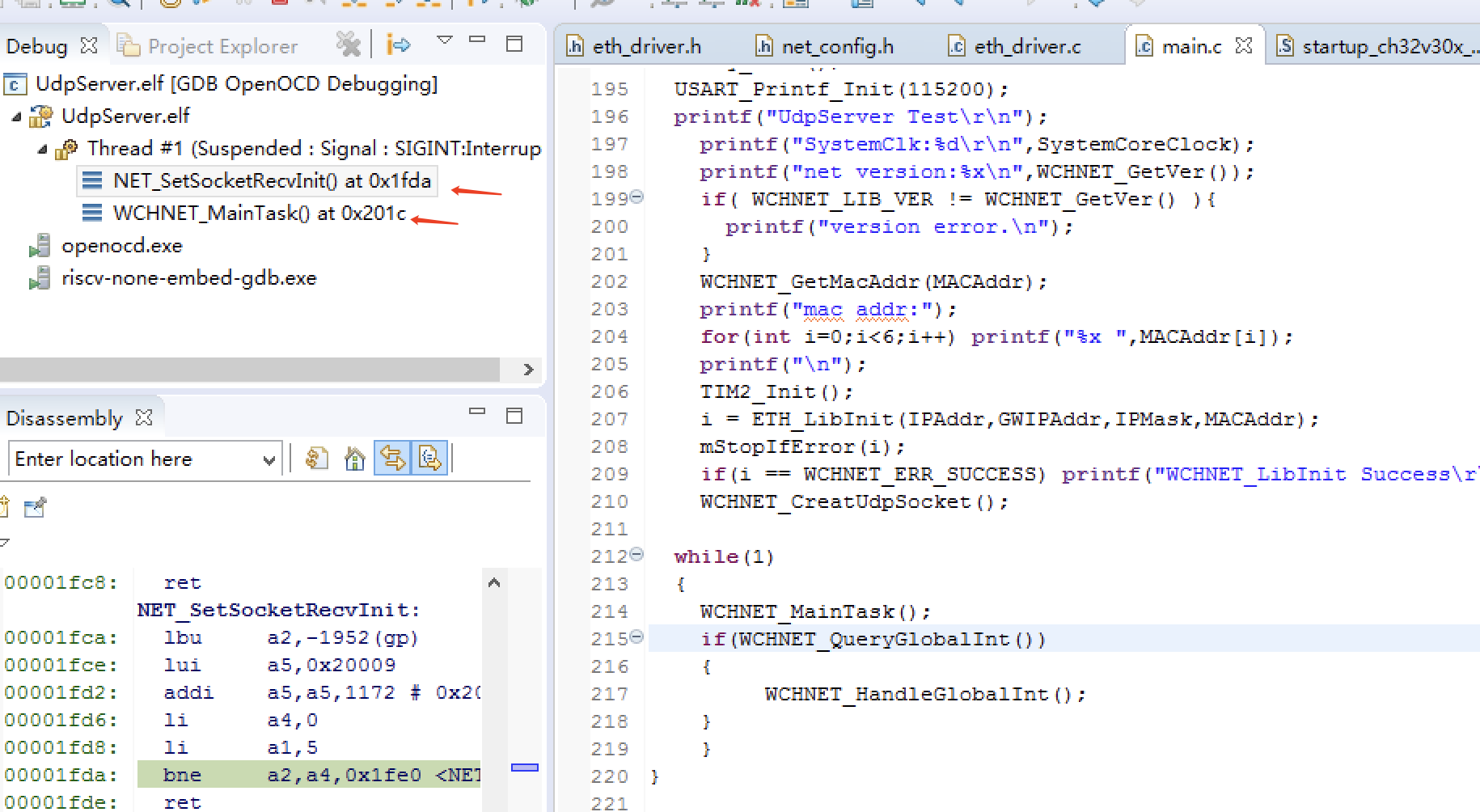The height and width of the screenshot is (812, 1480).
Task: Open the disassembly location dropdown arrow
Action: click(x=269, y=460)
